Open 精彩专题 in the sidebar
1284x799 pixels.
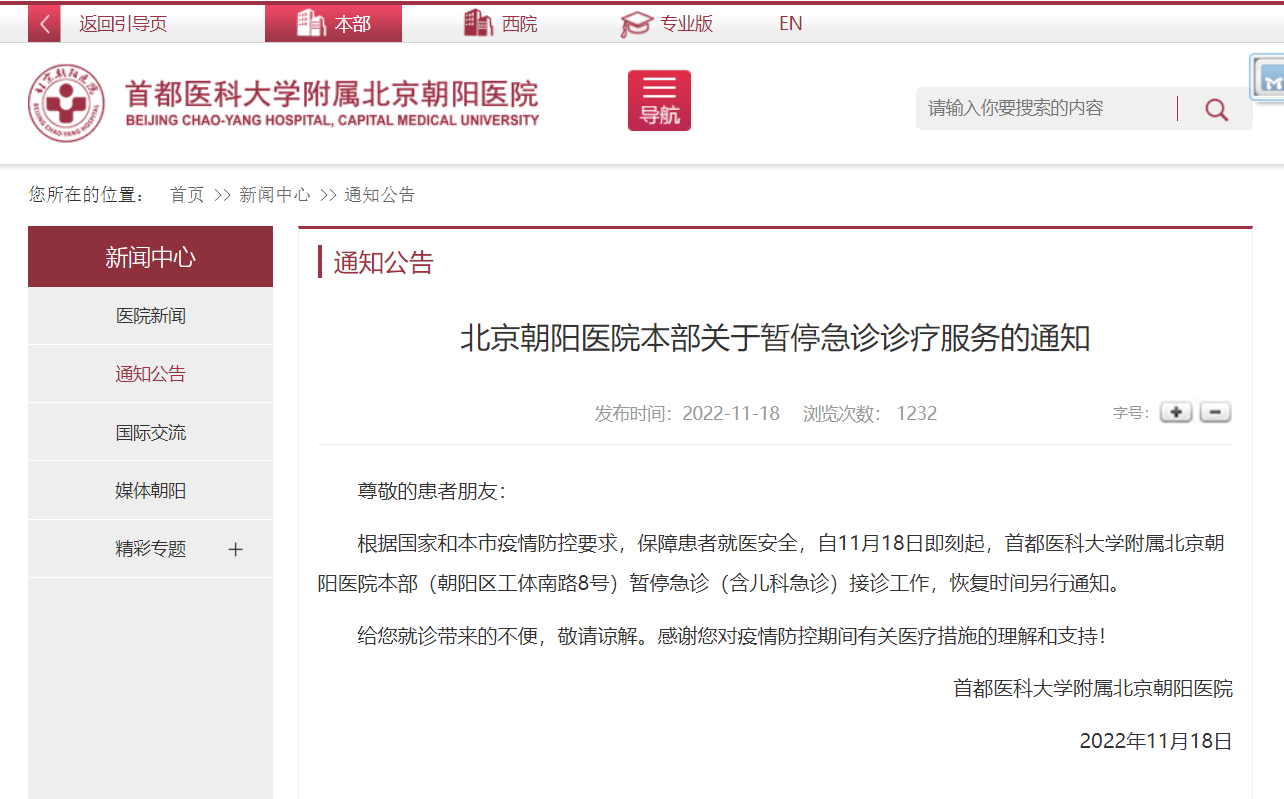click(x=150, y=549)
